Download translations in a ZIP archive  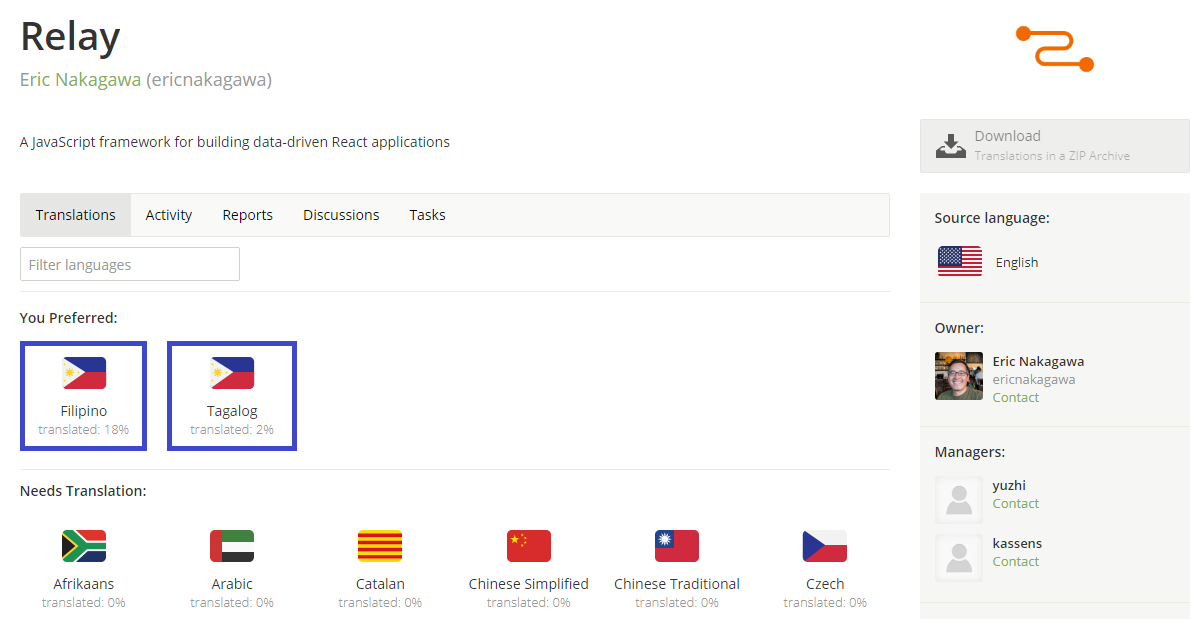(x=1054, y=146)
